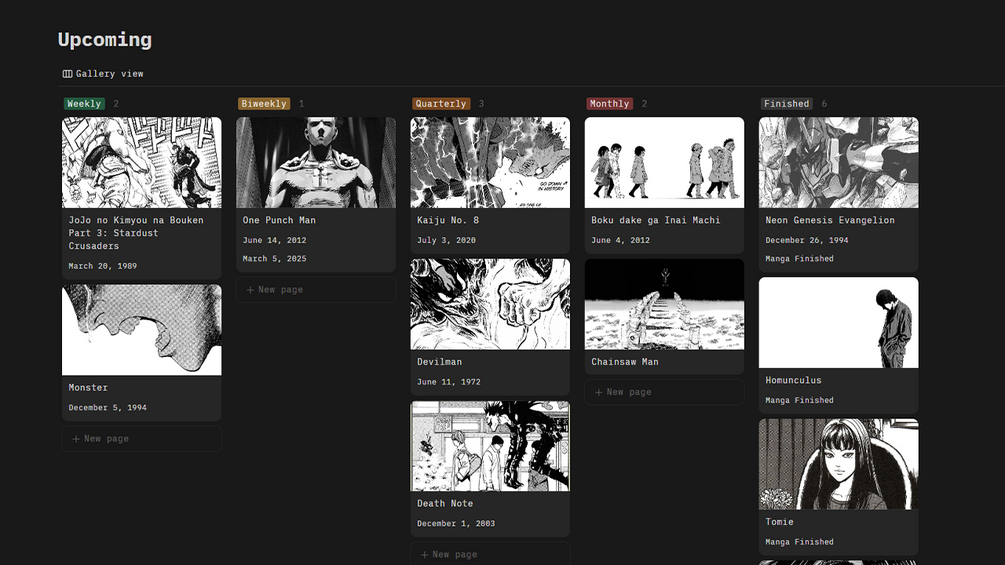Click the Tomie card title
The width and height of the screenshot is (1005, 565).
(779, 522)
